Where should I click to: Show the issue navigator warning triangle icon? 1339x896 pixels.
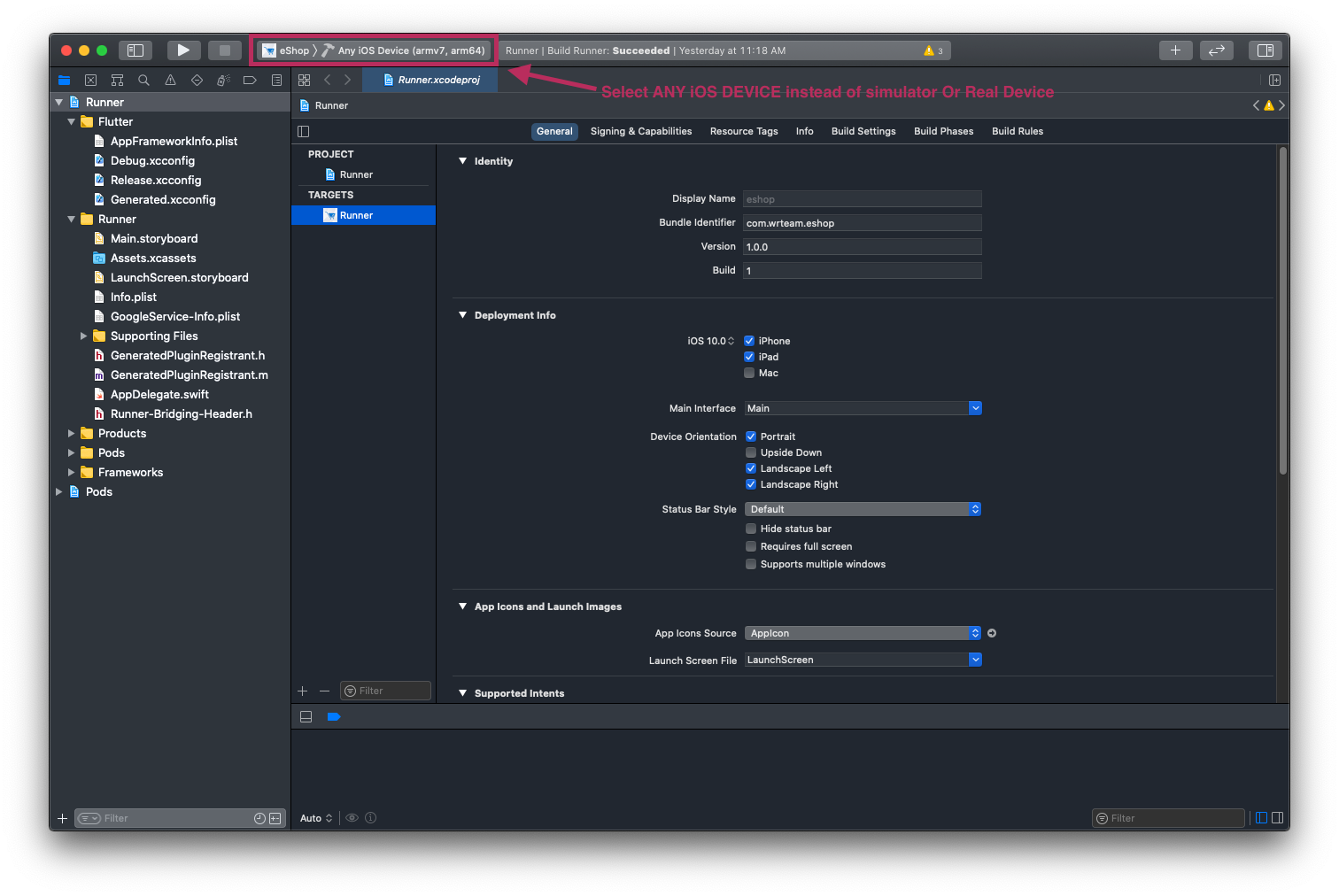[x=170, y=81]
